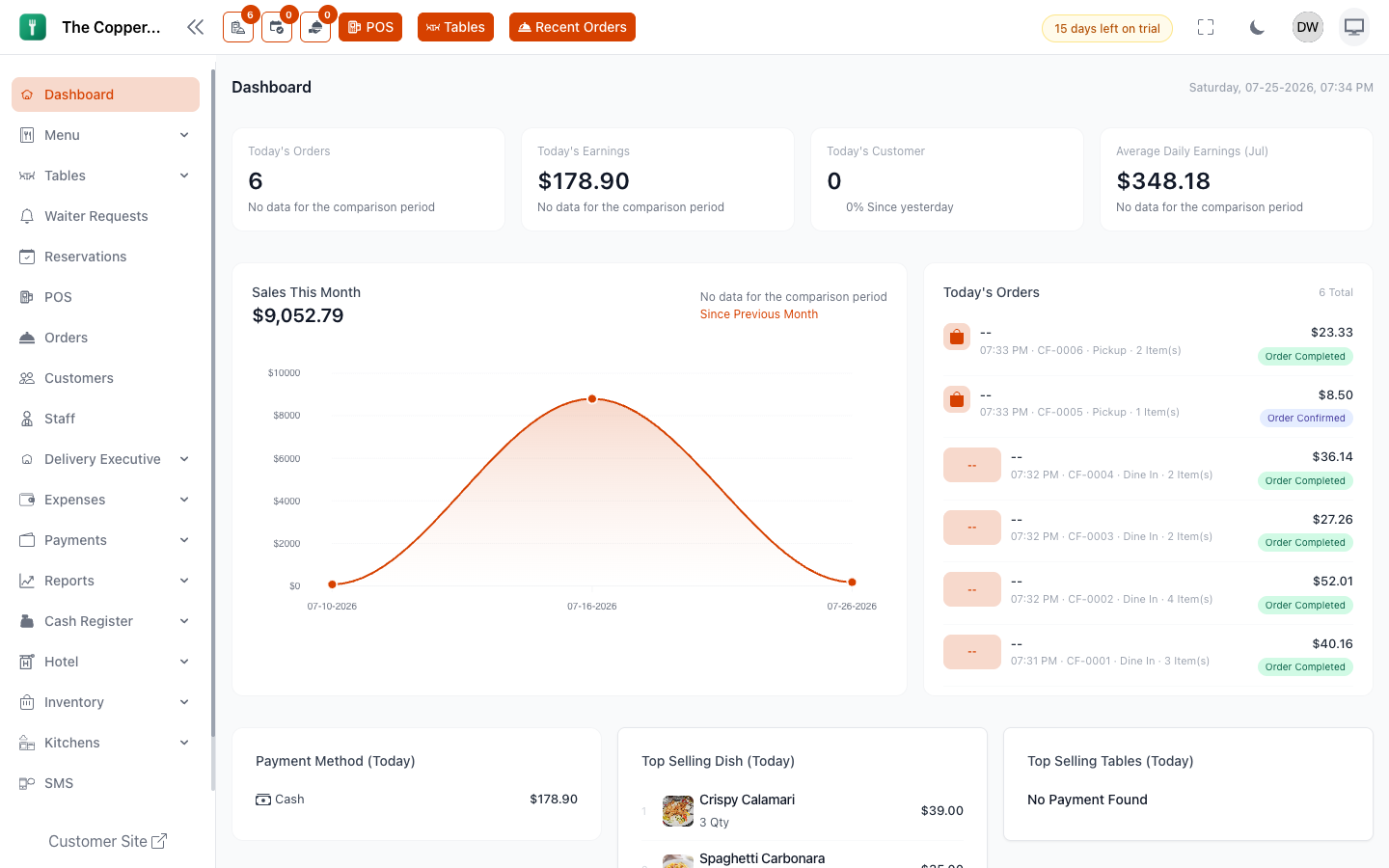The width and height of the screenshot is (1389, 868).
Task: Click the Menu sidebar icon
Action: [x=27, y=135]
